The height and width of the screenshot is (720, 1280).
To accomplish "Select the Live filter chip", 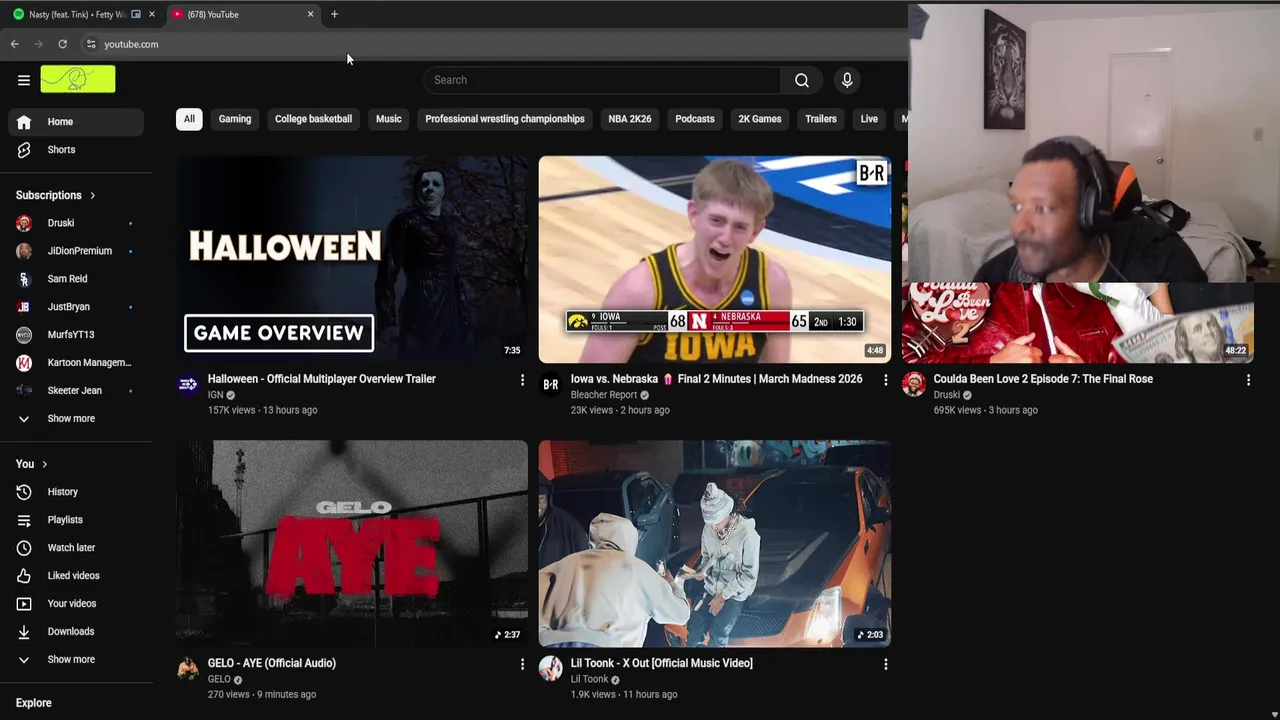I will (x=869, y=119).
